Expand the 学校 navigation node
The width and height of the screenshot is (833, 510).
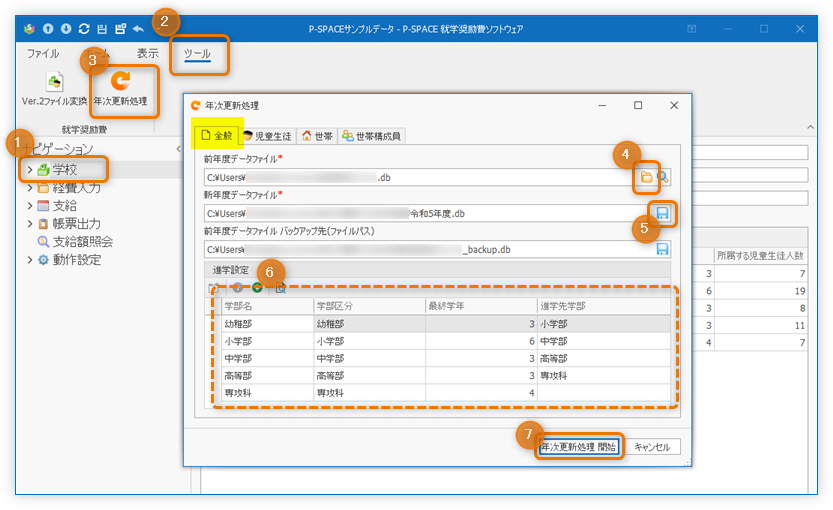[x=30, y=170]
